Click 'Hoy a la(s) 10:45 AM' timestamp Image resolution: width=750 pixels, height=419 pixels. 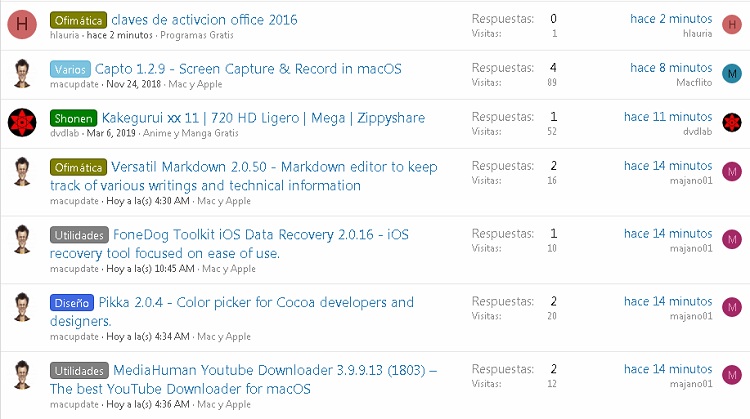pos(150,269)
